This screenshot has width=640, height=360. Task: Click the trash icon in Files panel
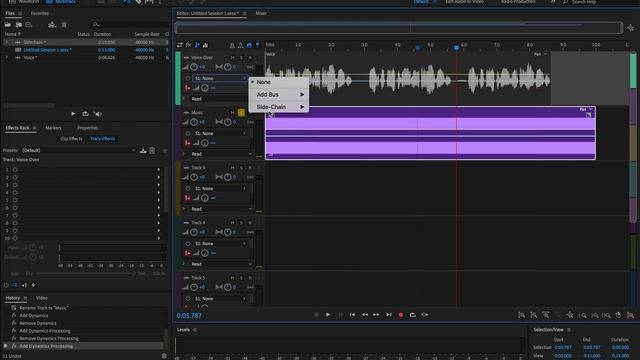coord(64,25)
